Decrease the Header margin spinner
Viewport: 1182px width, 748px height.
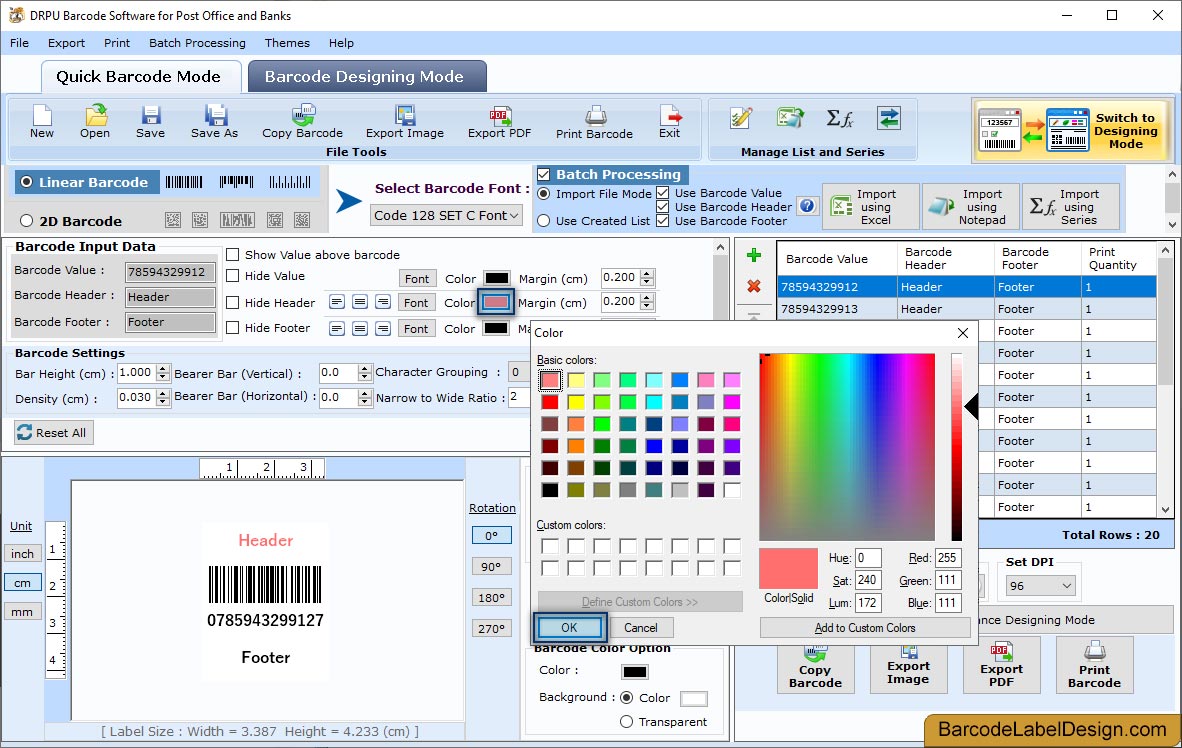click(x=647, y=306)
